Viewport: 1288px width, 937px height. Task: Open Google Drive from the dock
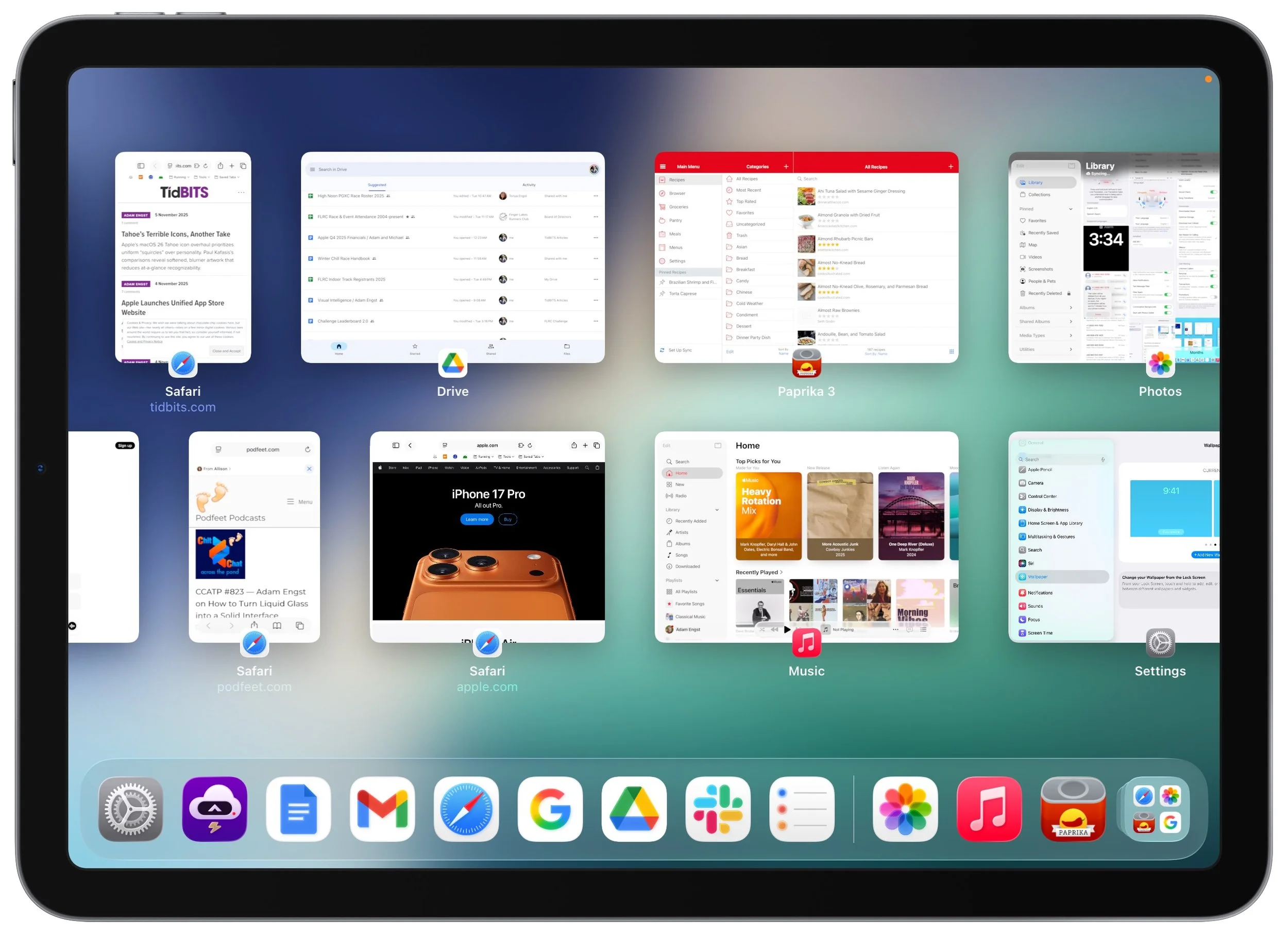coord(634,809)
